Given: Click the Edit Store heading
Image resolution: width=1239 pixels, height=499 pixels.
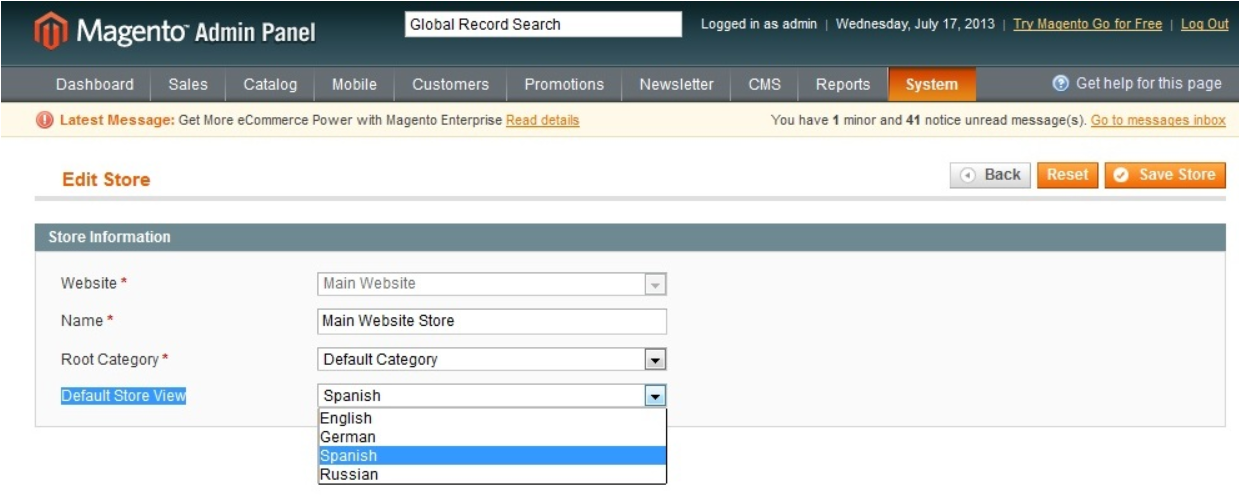Looking at the screenshot, I should point(106,180).
